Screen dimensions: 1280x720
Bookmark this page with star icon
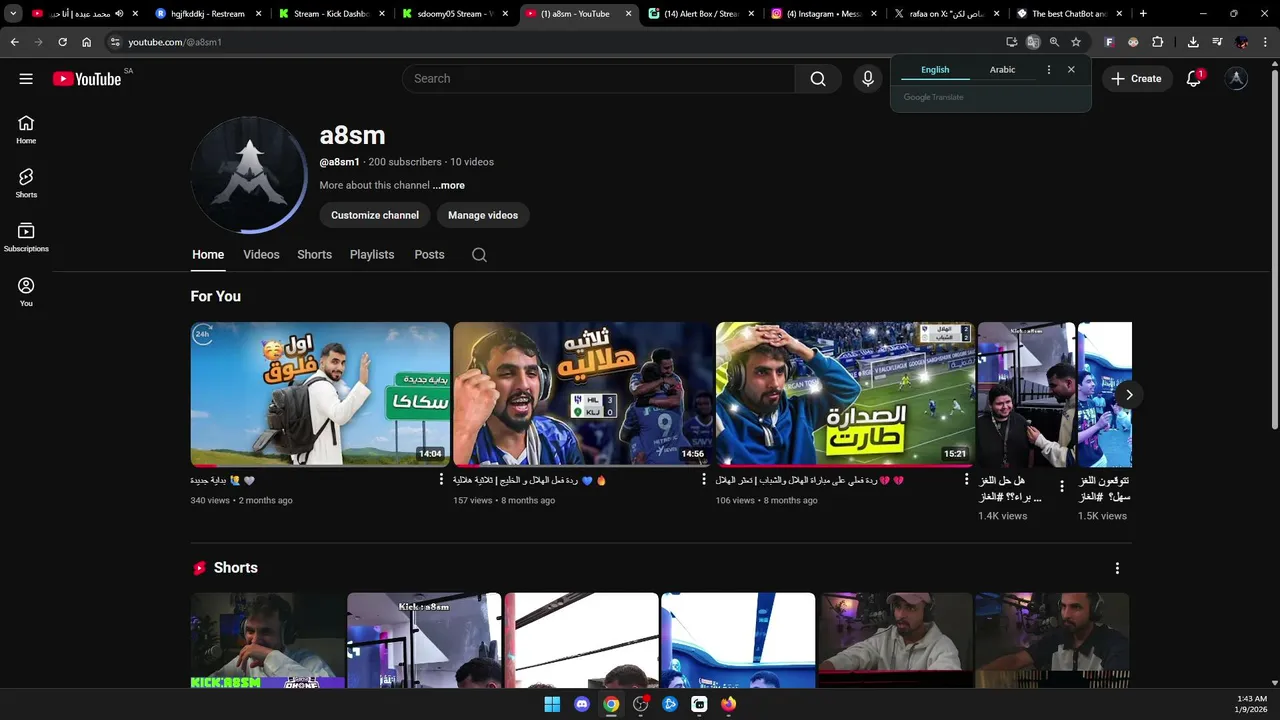click(x=1076, y=42)
